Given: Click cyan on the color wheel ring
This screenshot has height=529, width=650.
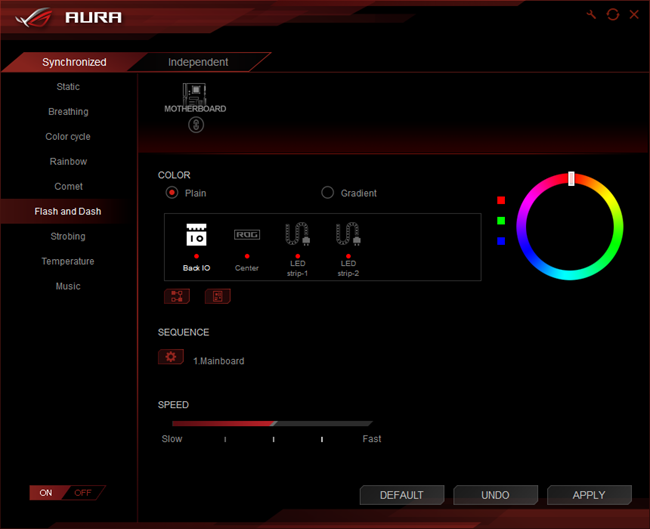Looking at the screenshot, I should [570, 275].
